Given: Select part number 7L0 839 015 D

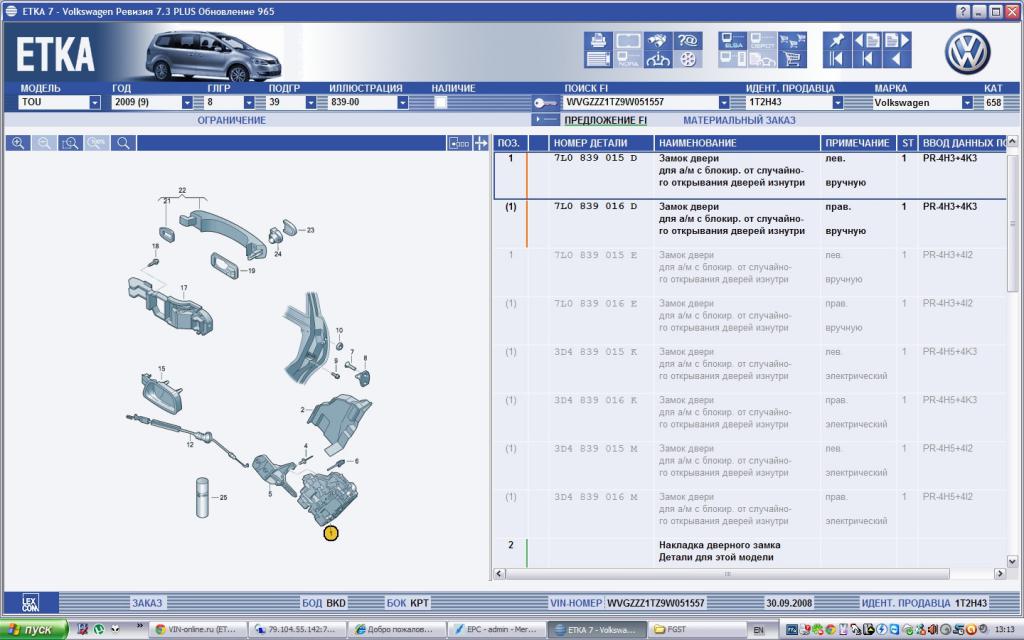Looking at the screenshot, I should coord(596,158).
